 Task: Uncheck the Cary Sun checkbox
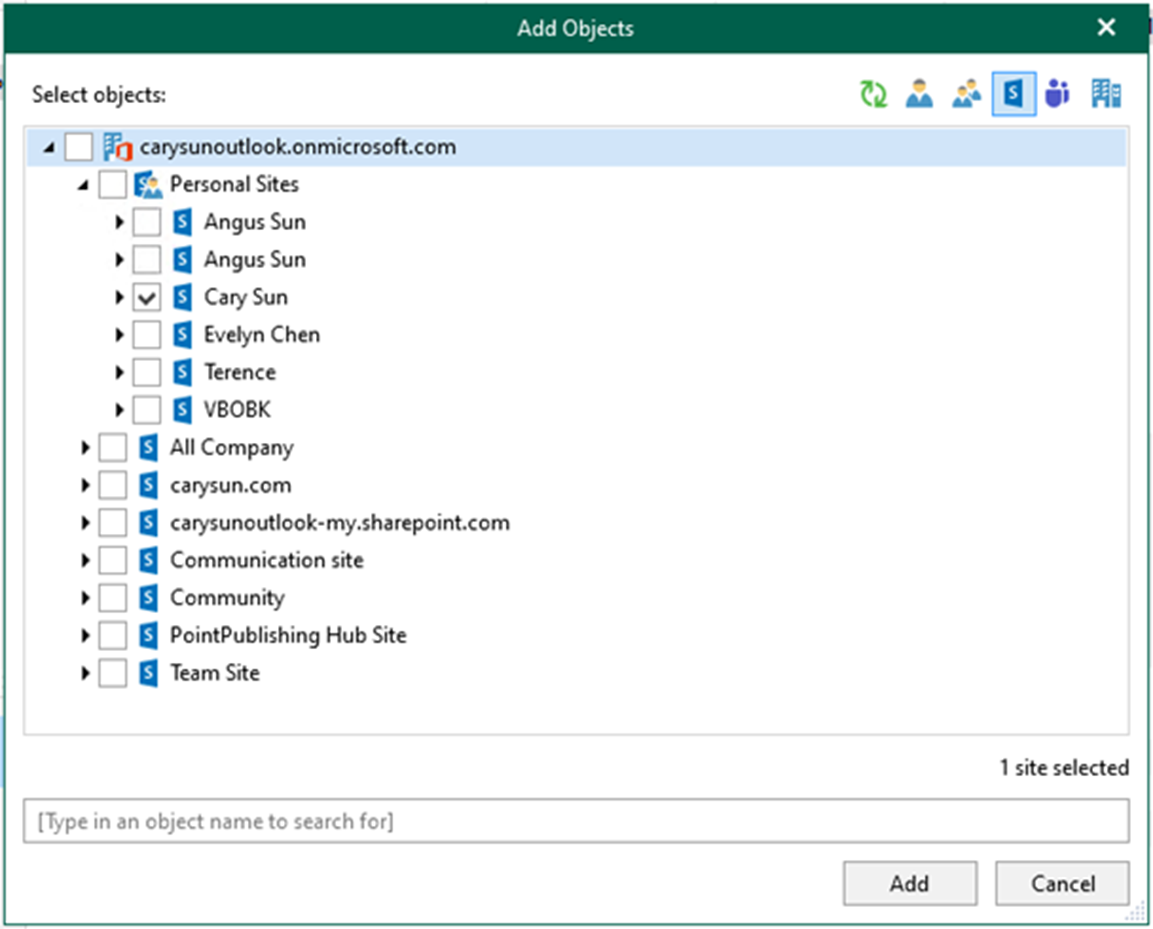pos(147,297)
